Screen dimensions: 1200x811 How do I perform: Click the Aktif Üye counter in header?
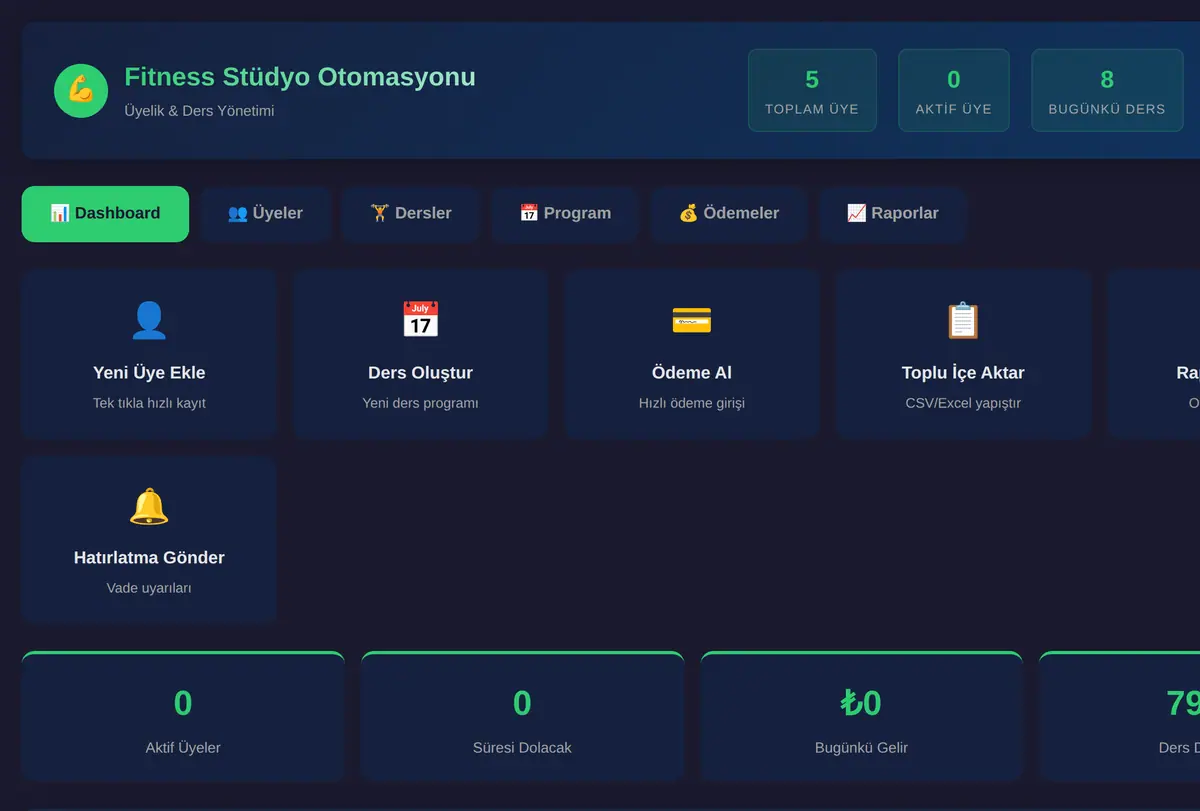(x=954, y=90)
